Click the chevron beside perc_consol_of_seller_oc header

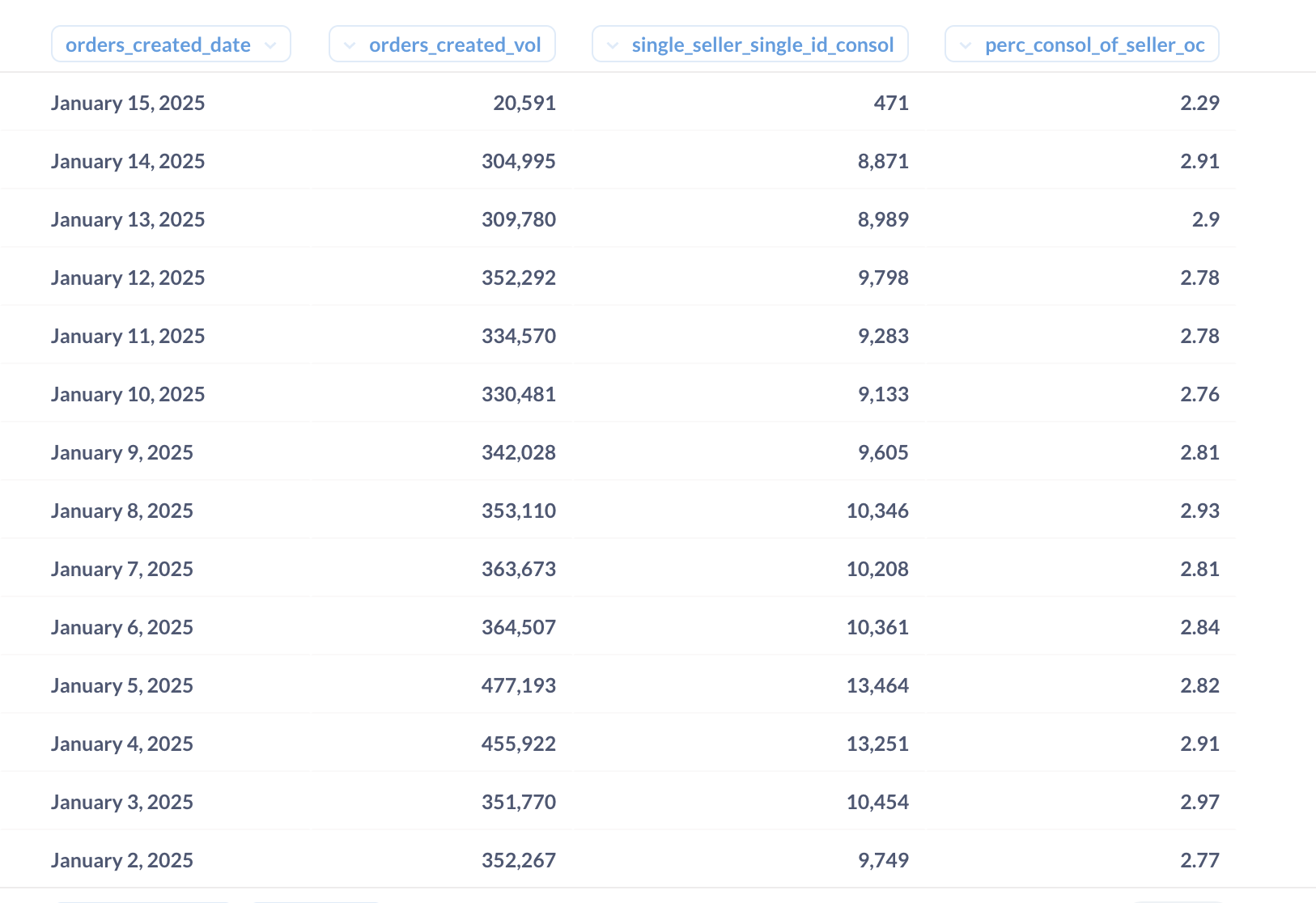pos(966,45)
